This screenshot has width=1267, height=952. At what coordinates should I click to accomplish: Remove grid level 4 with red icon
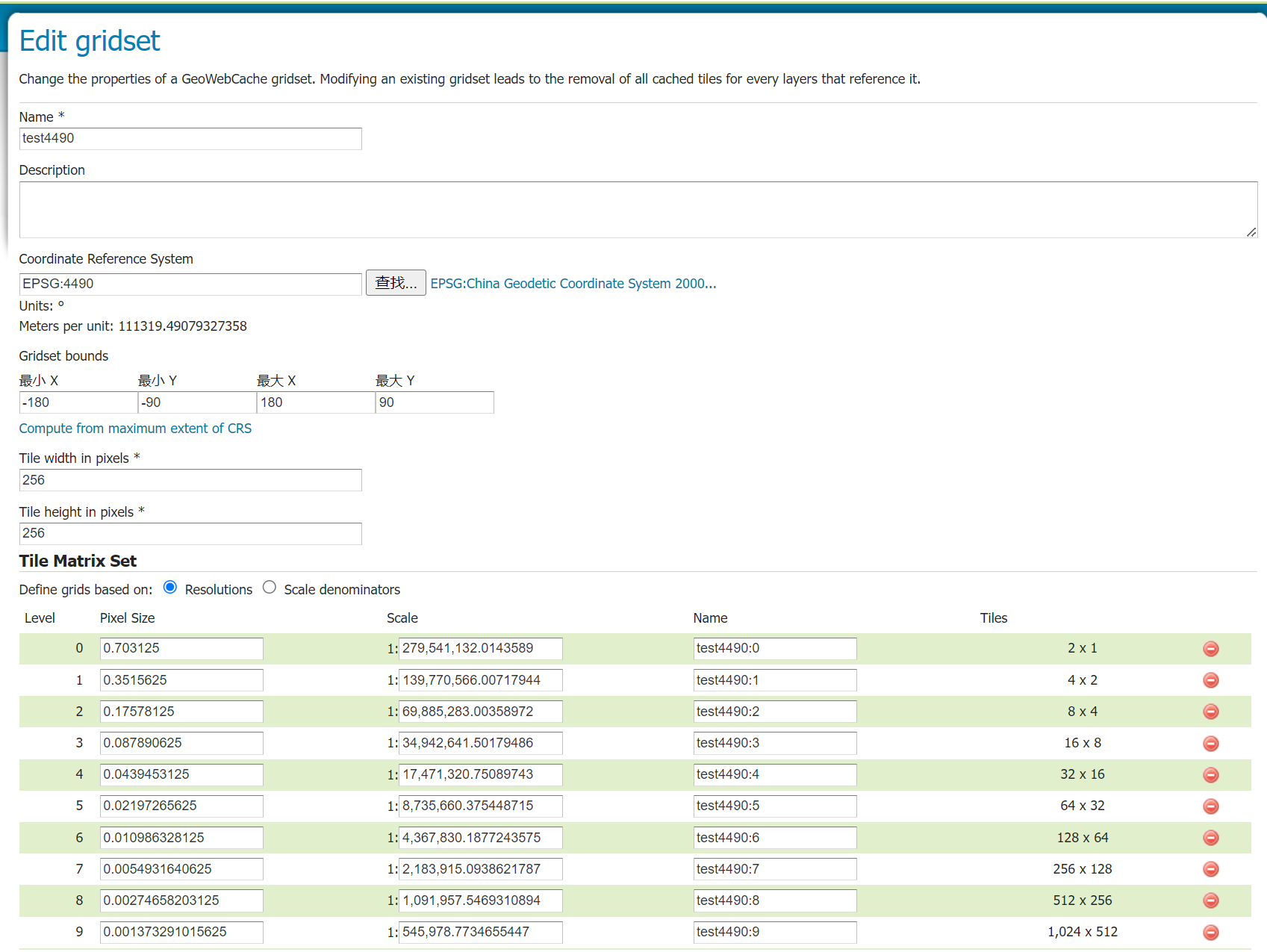(1211, 775)
